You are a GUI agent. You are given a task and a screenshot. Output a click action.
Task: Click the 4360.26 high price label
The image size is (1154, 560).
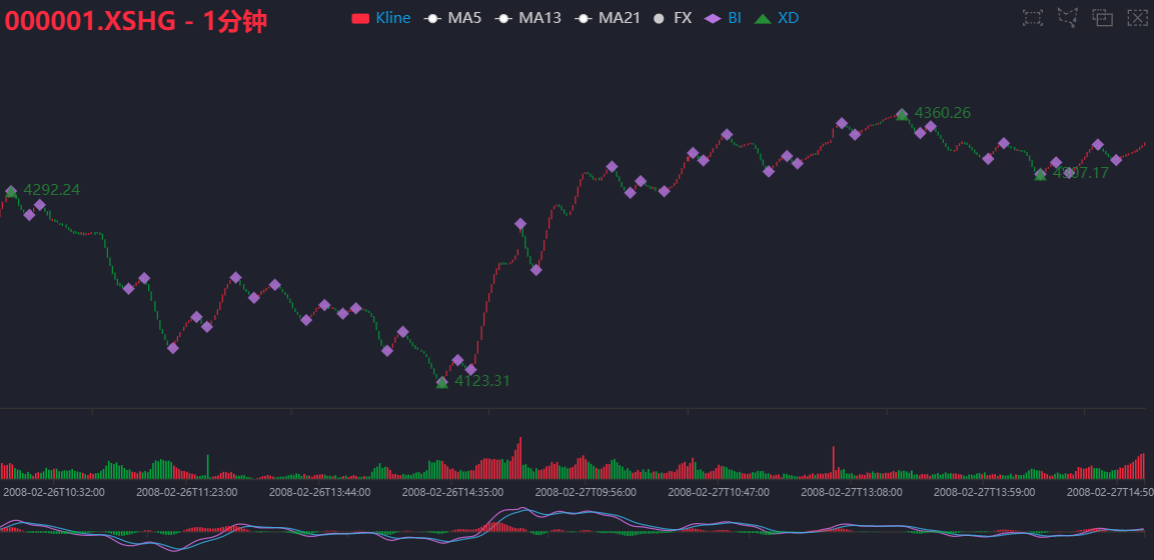[x=943, y=113]
